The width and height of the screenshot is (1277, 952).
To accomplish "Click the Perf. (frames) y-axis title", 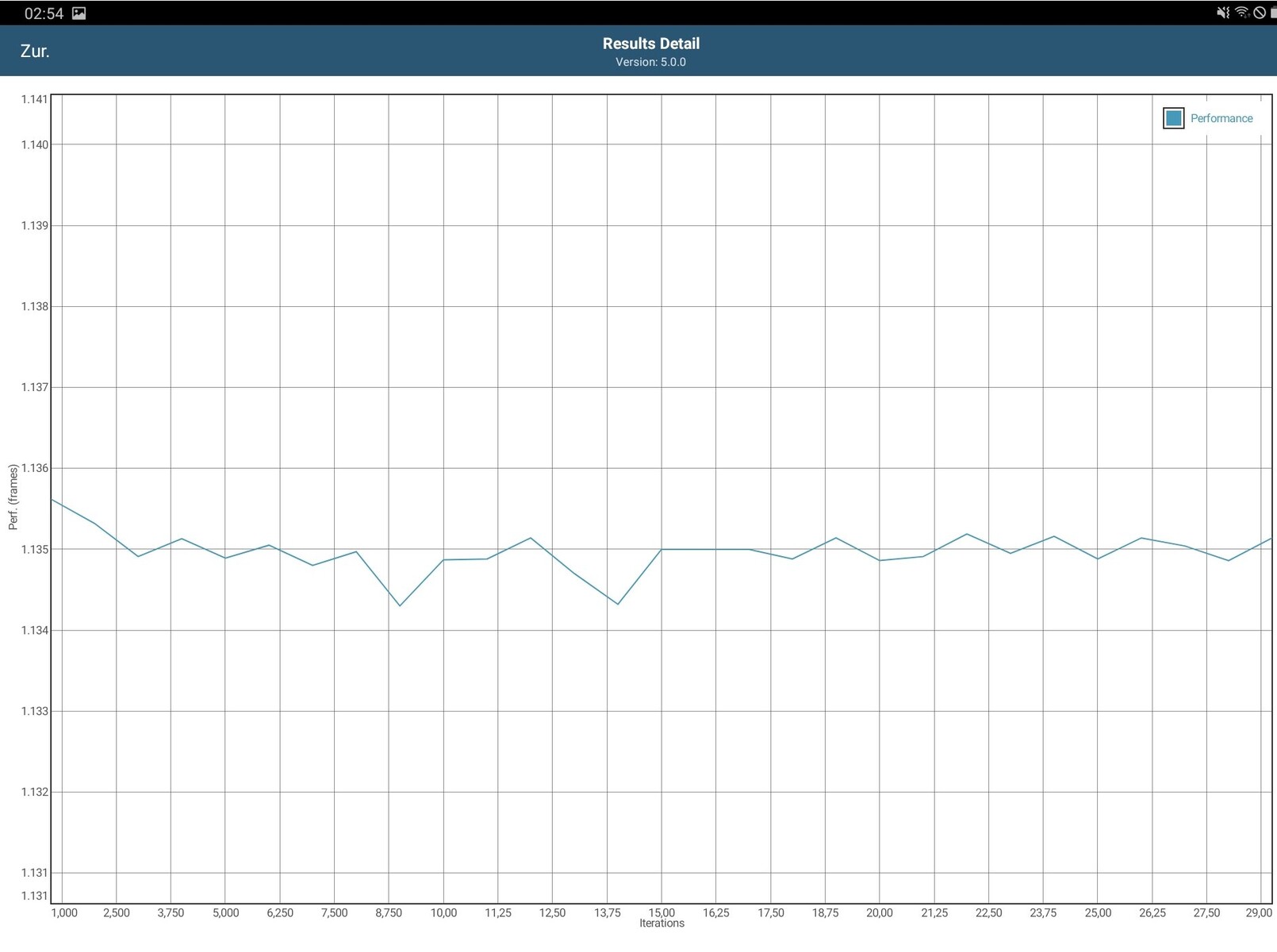I will [13, 497].
